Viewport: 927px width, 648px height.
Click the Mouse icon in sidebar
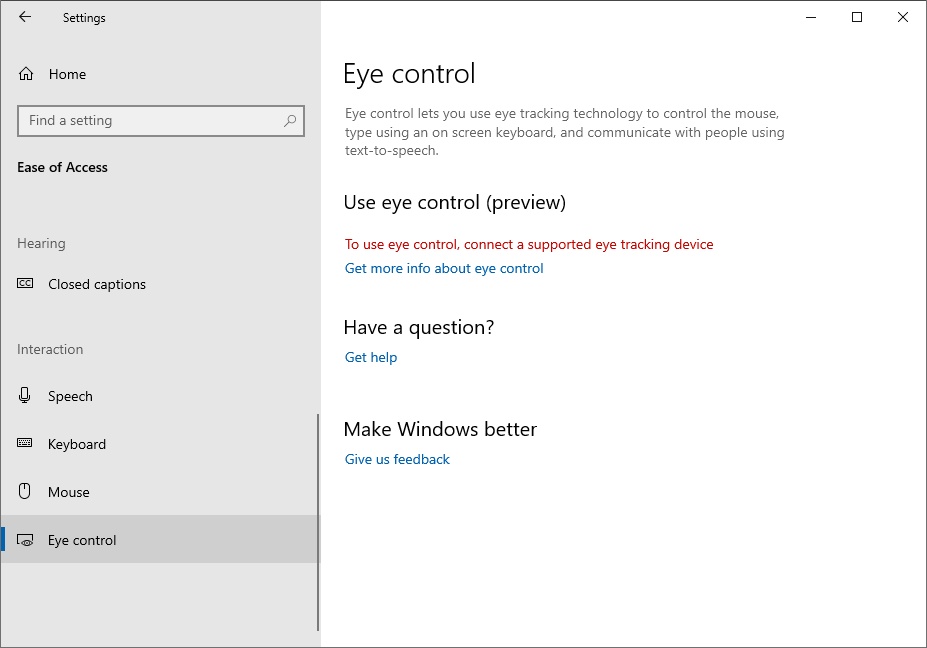click(24, 491)
